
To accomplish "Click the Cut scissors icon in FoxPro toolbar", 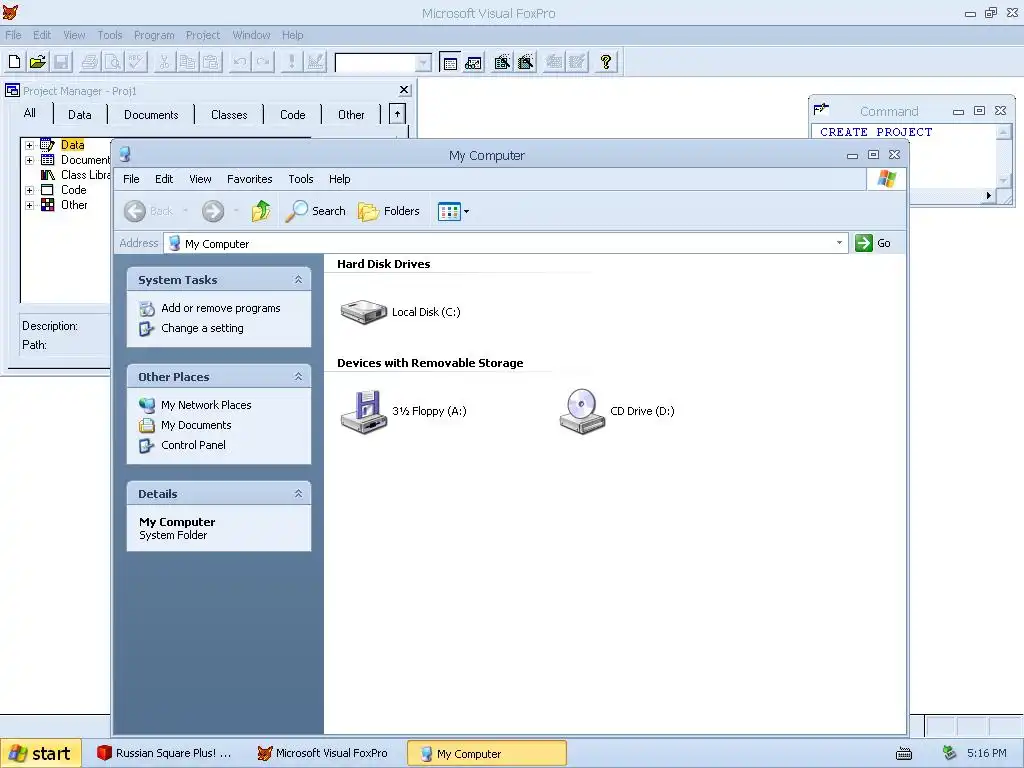I will (164, 62).
